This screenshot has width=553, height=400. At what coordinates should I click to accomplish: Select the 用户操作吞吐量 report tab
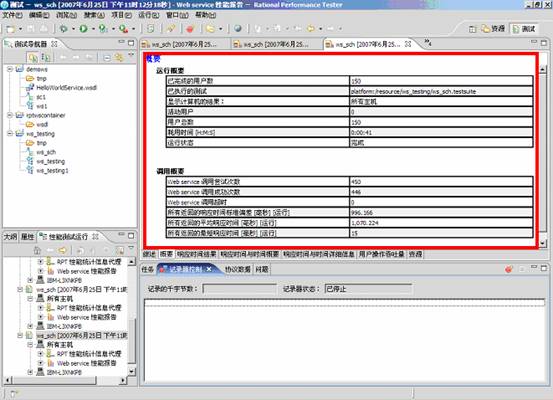[x=382, y=254]
